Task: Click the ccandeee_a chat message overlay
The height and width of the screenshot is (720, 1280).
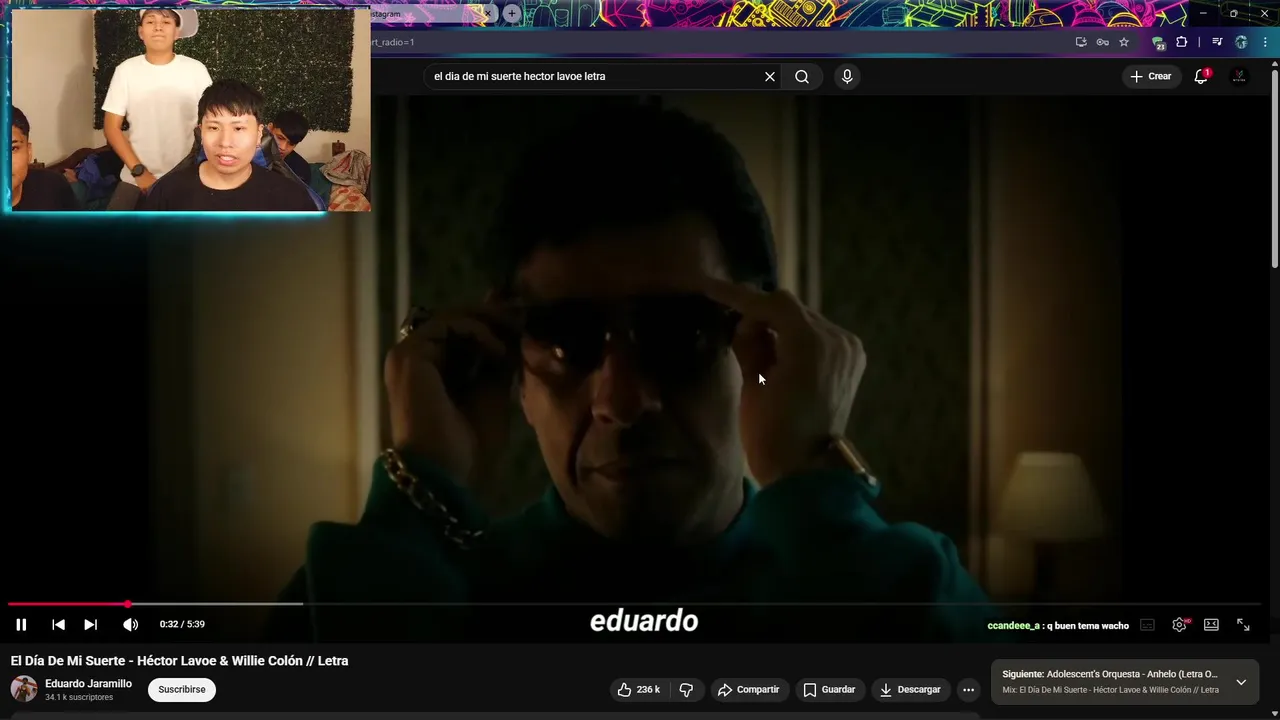Action: tap(1058, 626)
